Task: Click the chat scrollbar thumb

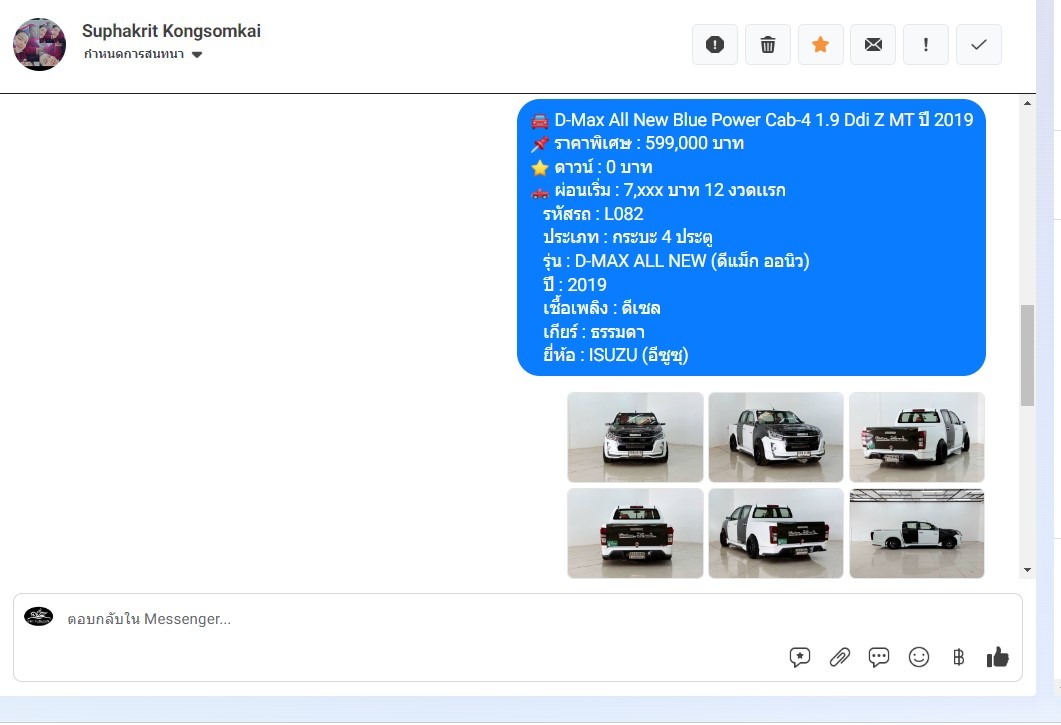Action: (1027, 355)
